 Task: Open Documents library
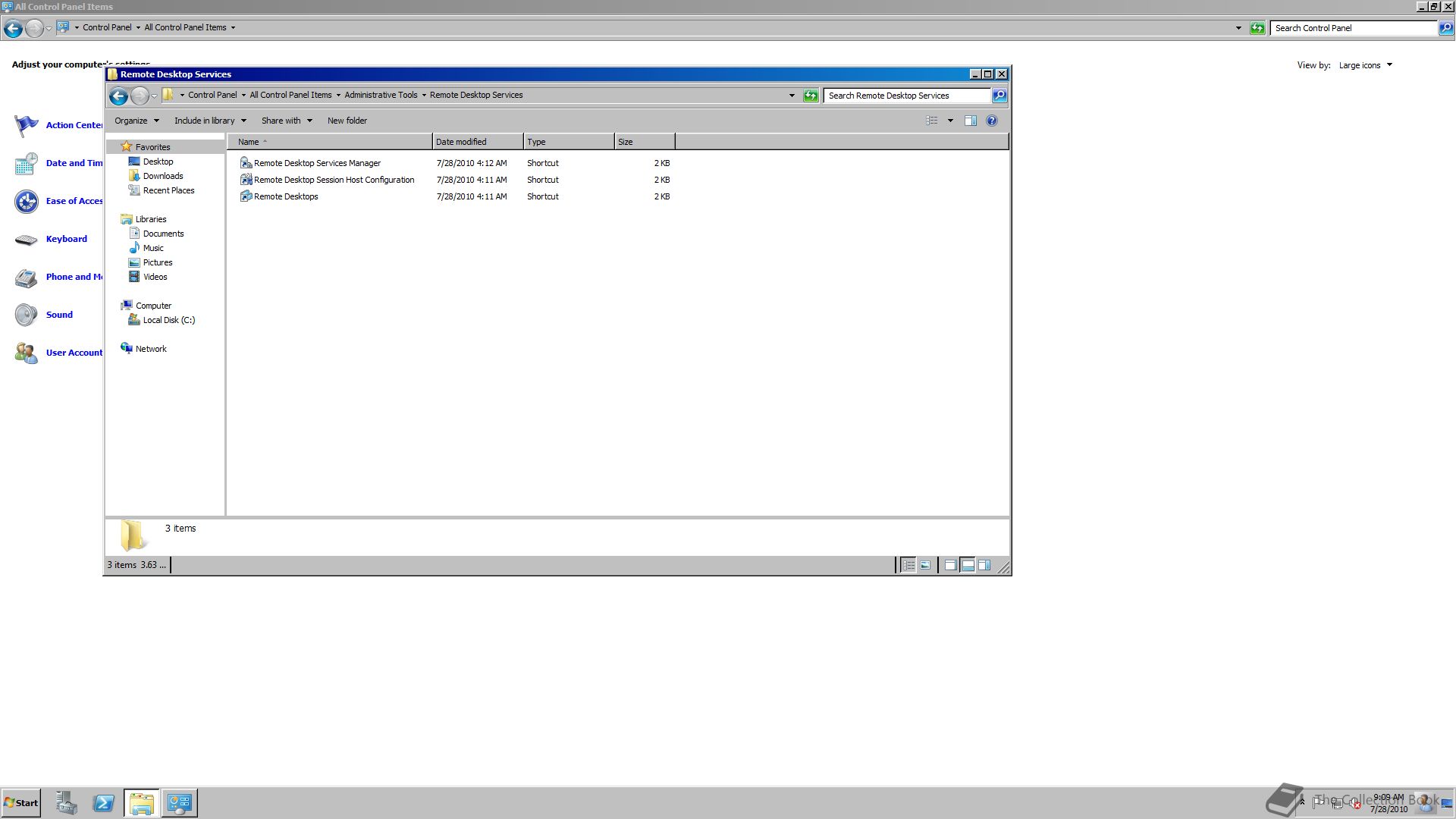(x=163, y=234)
